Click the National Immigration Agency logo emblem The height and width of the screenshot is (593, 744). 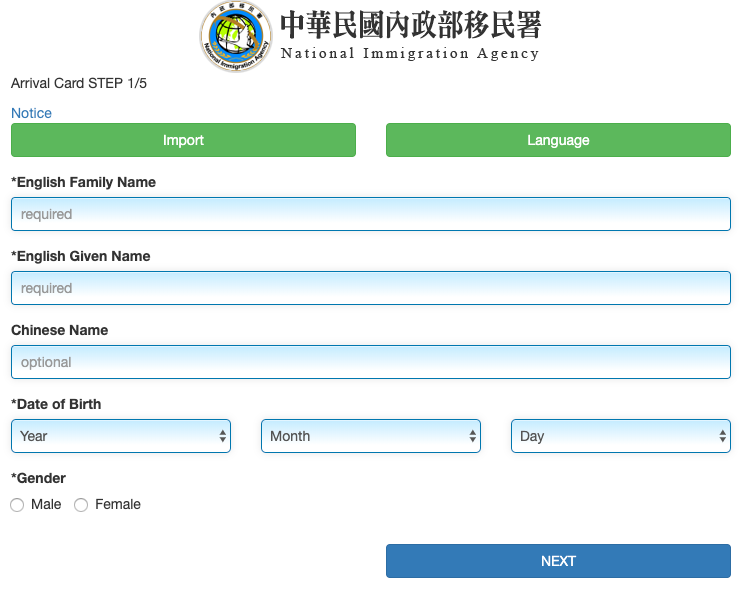tap(235, 37)
